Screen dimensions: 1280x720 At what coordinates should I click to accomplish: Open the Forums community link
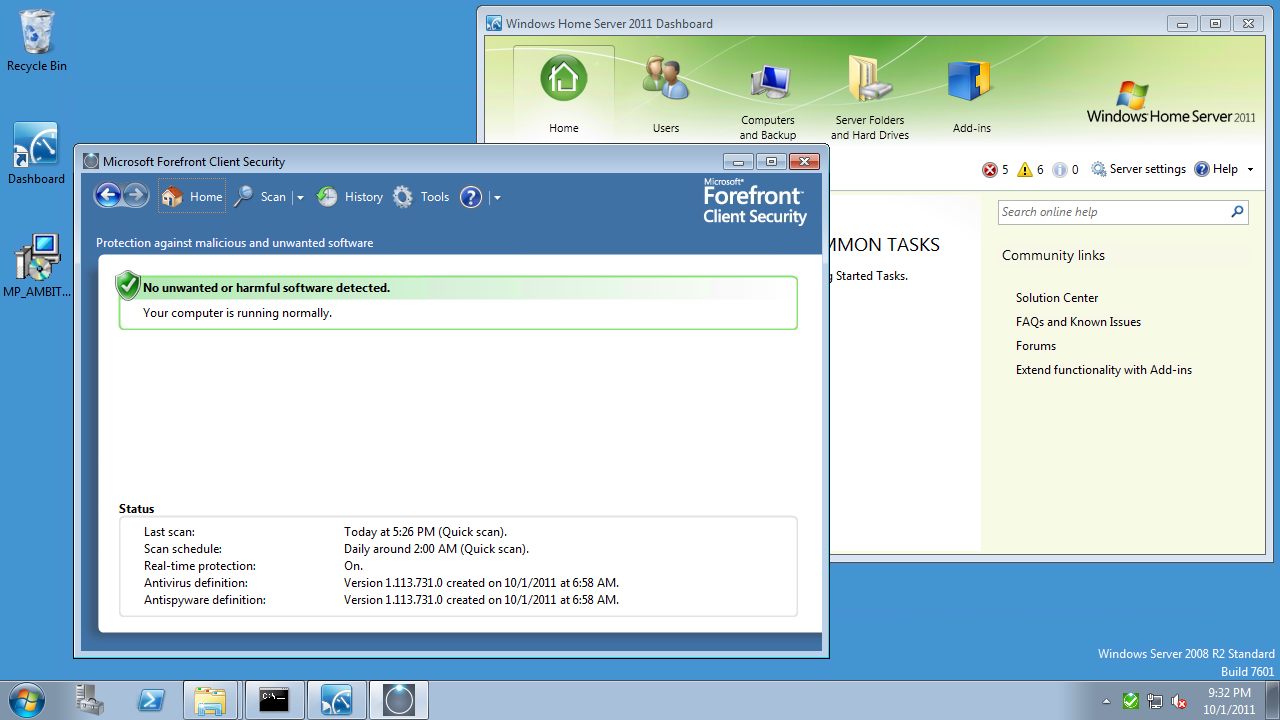coord(1036,346)
